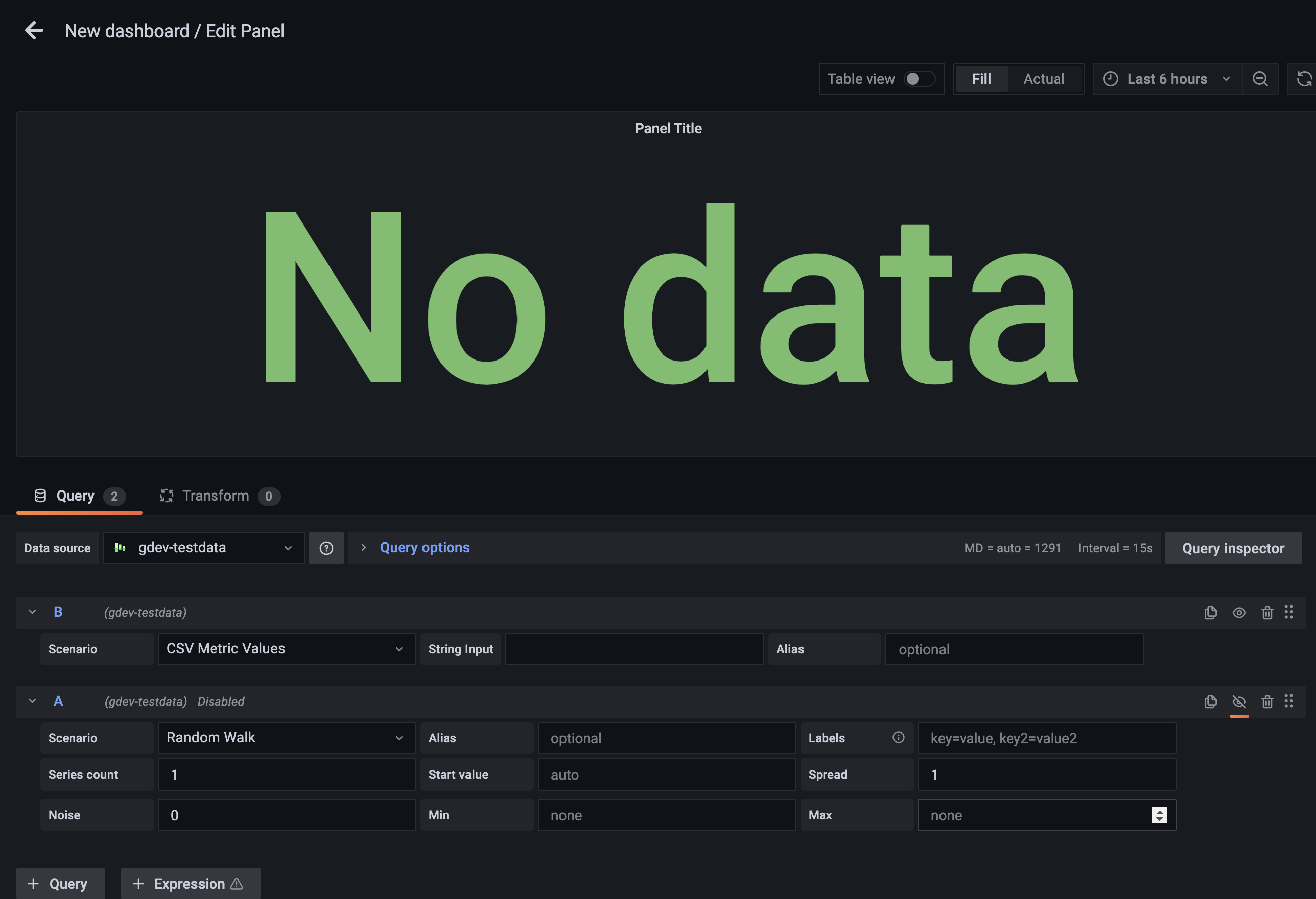Open the Random Walk scenario dropdown
The image size is (1316, 899).
286,738
